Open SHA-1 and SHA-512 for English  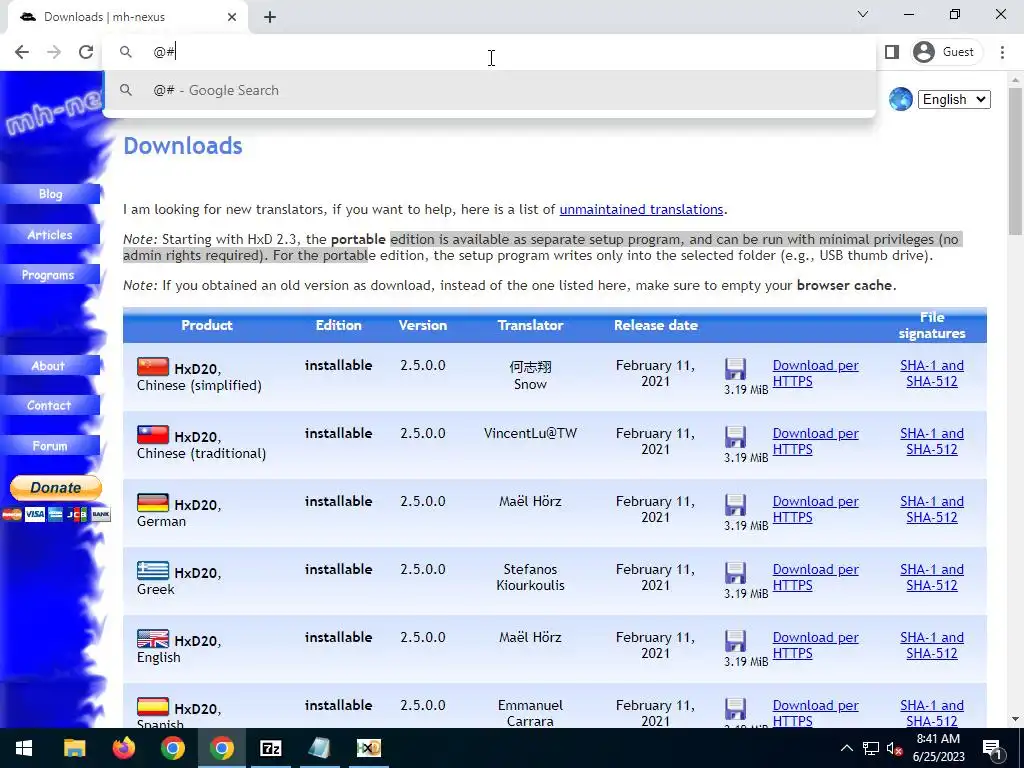(x=932, y=645)
